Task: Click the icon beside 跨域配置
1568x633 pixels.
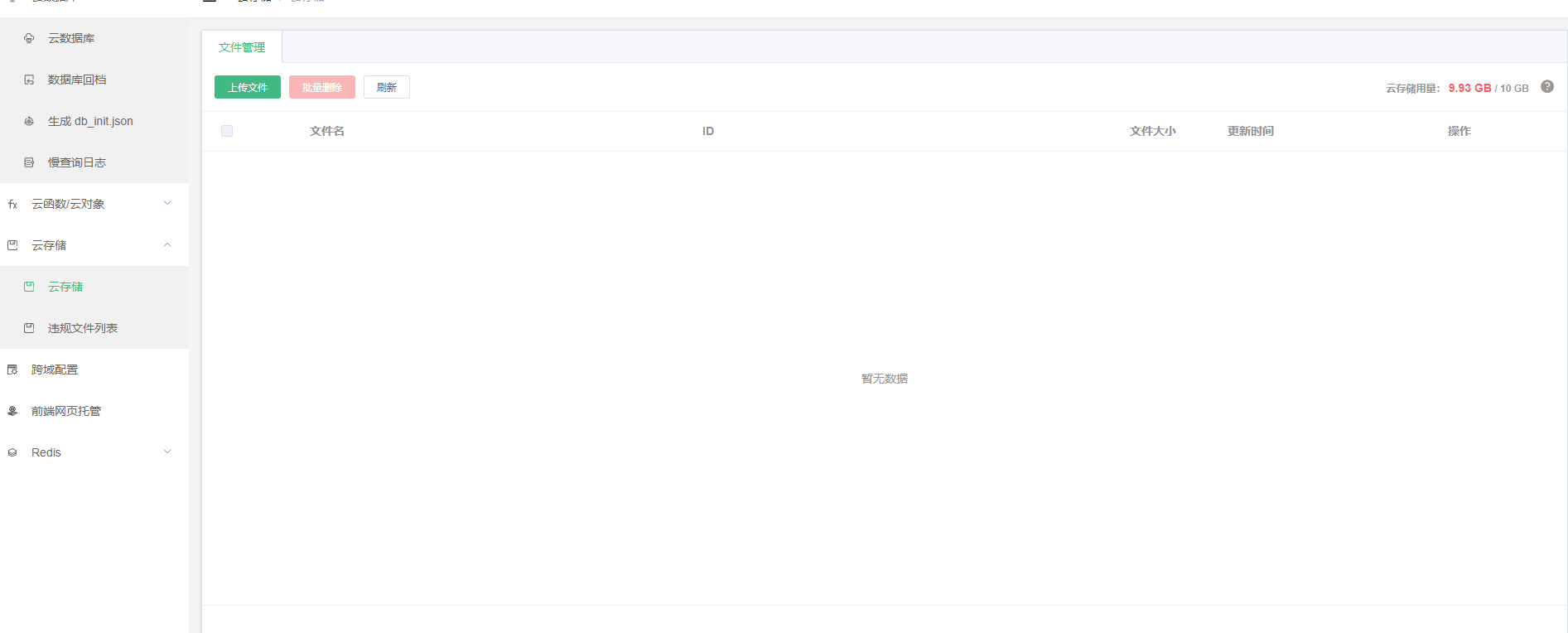Action: pyautogui.click(x=12, y=370)
